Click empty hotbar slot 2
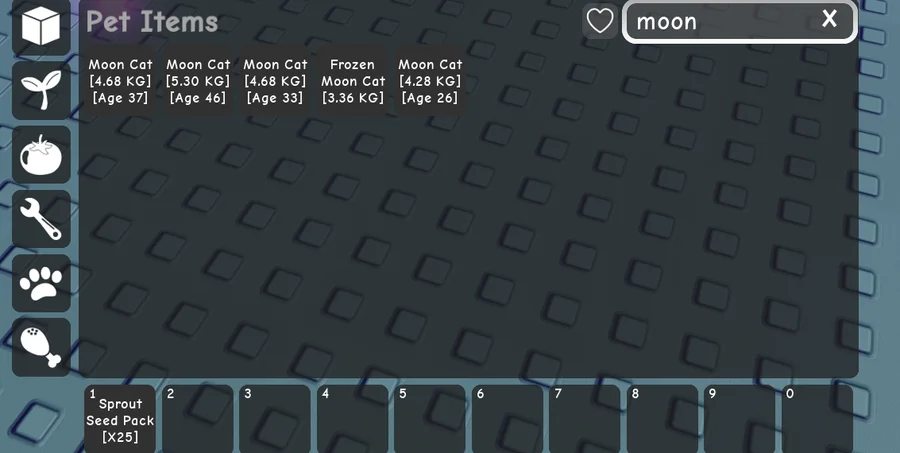The image size is (900, 453). click(197, 419)
